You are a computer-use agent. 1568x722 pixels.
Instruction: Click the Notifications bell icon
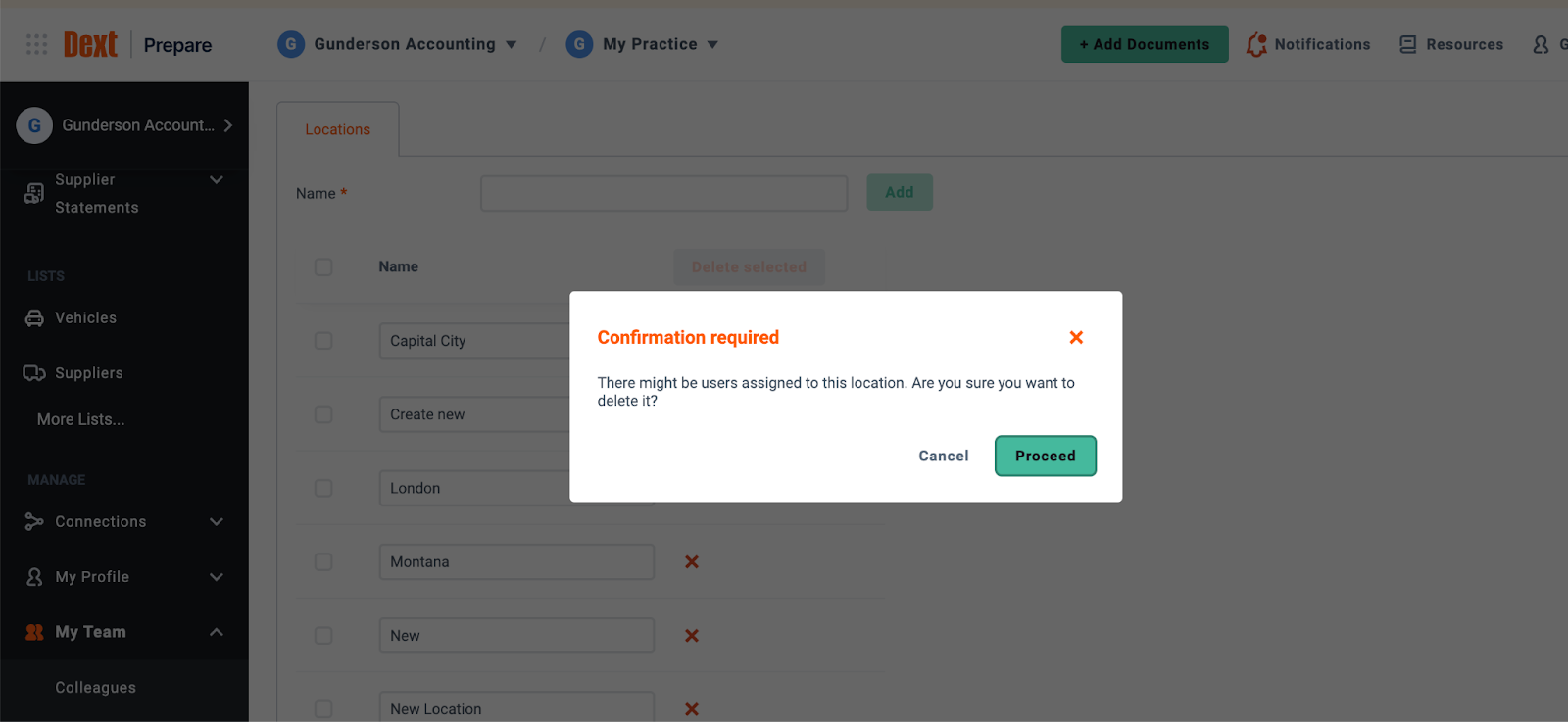(x=1256, y=44)
